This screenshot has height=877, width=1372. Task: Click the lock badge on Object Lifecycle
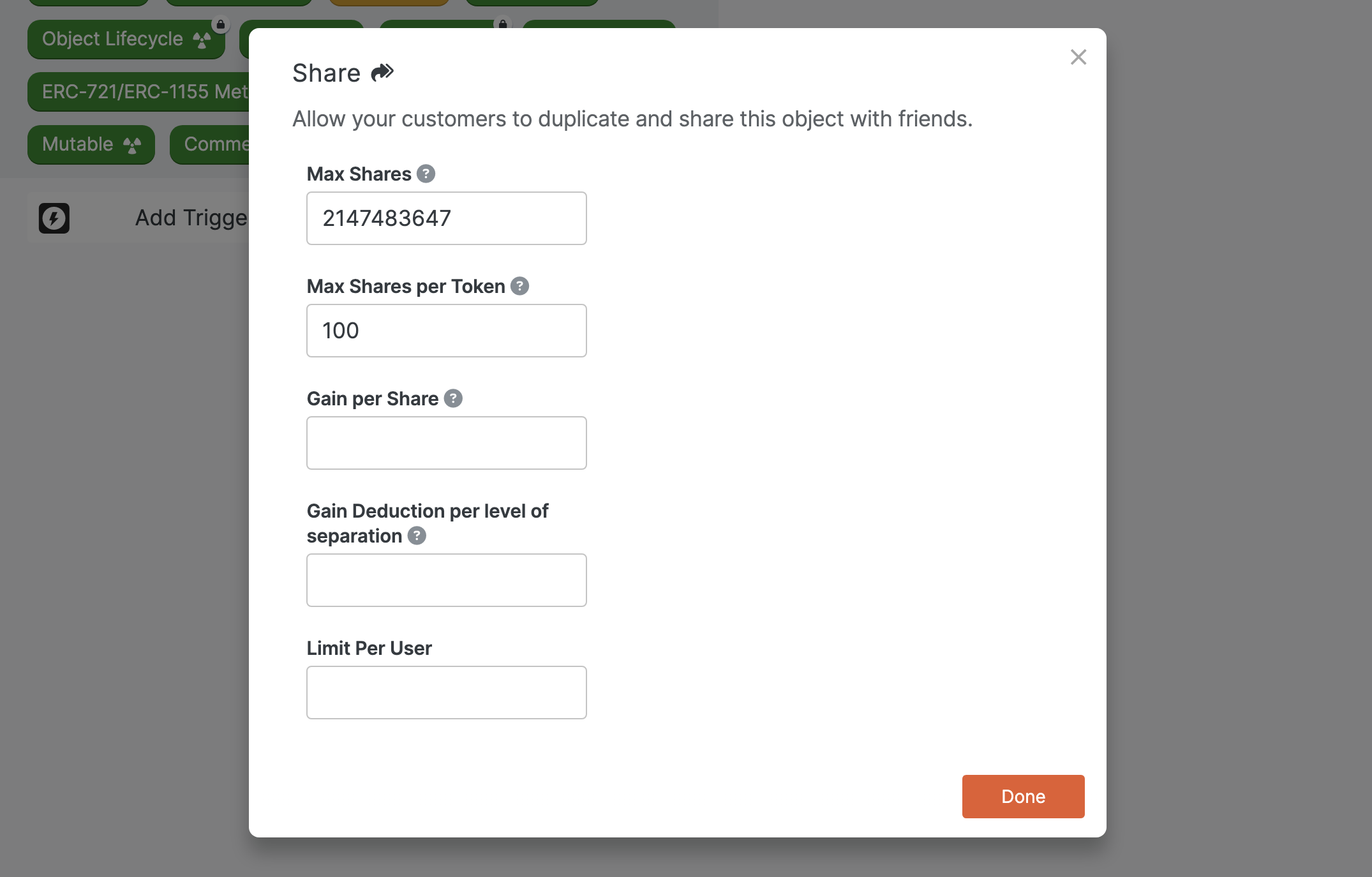click(x=220, y=25)
